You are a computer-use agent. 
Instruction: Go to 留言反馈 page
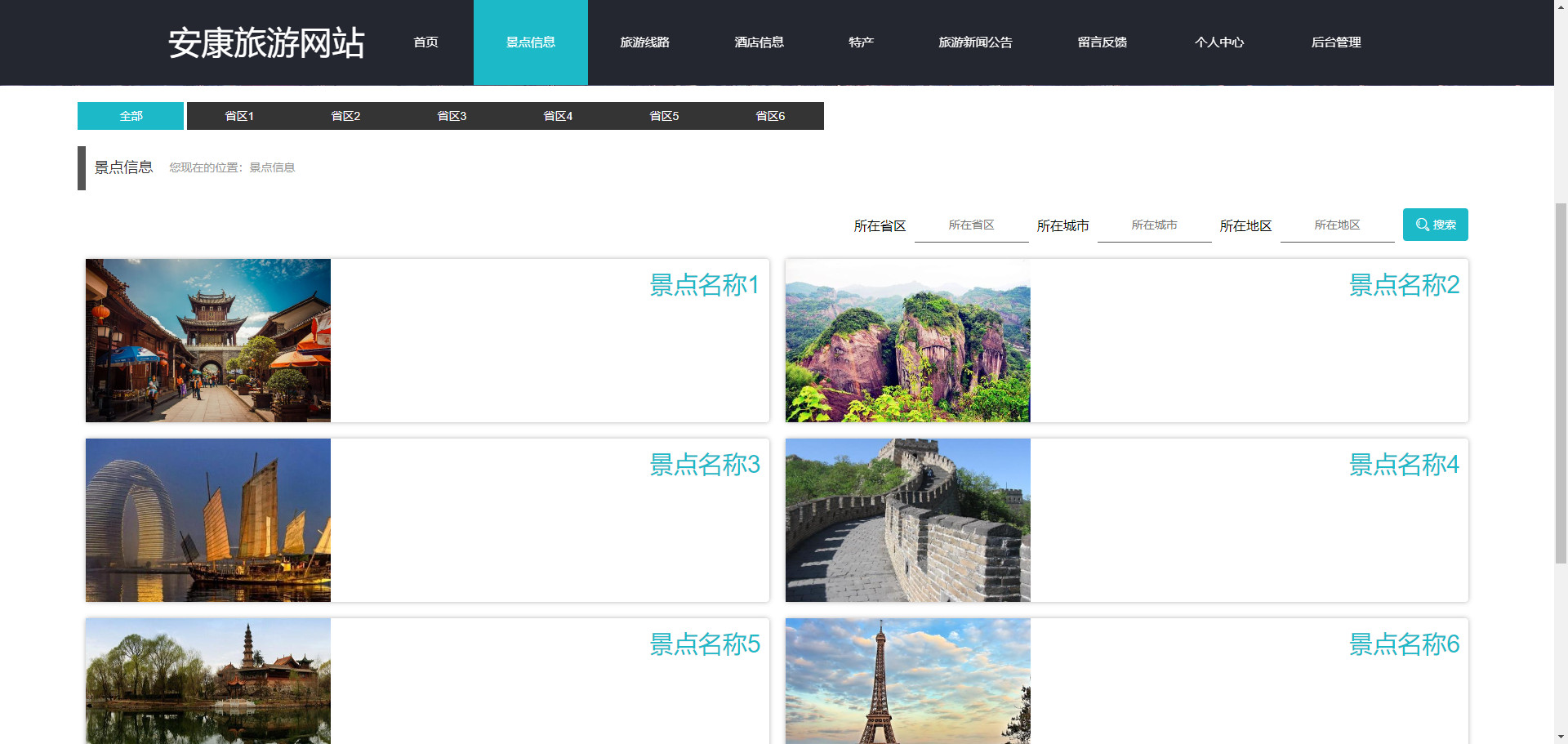(x=1102, y=42)
